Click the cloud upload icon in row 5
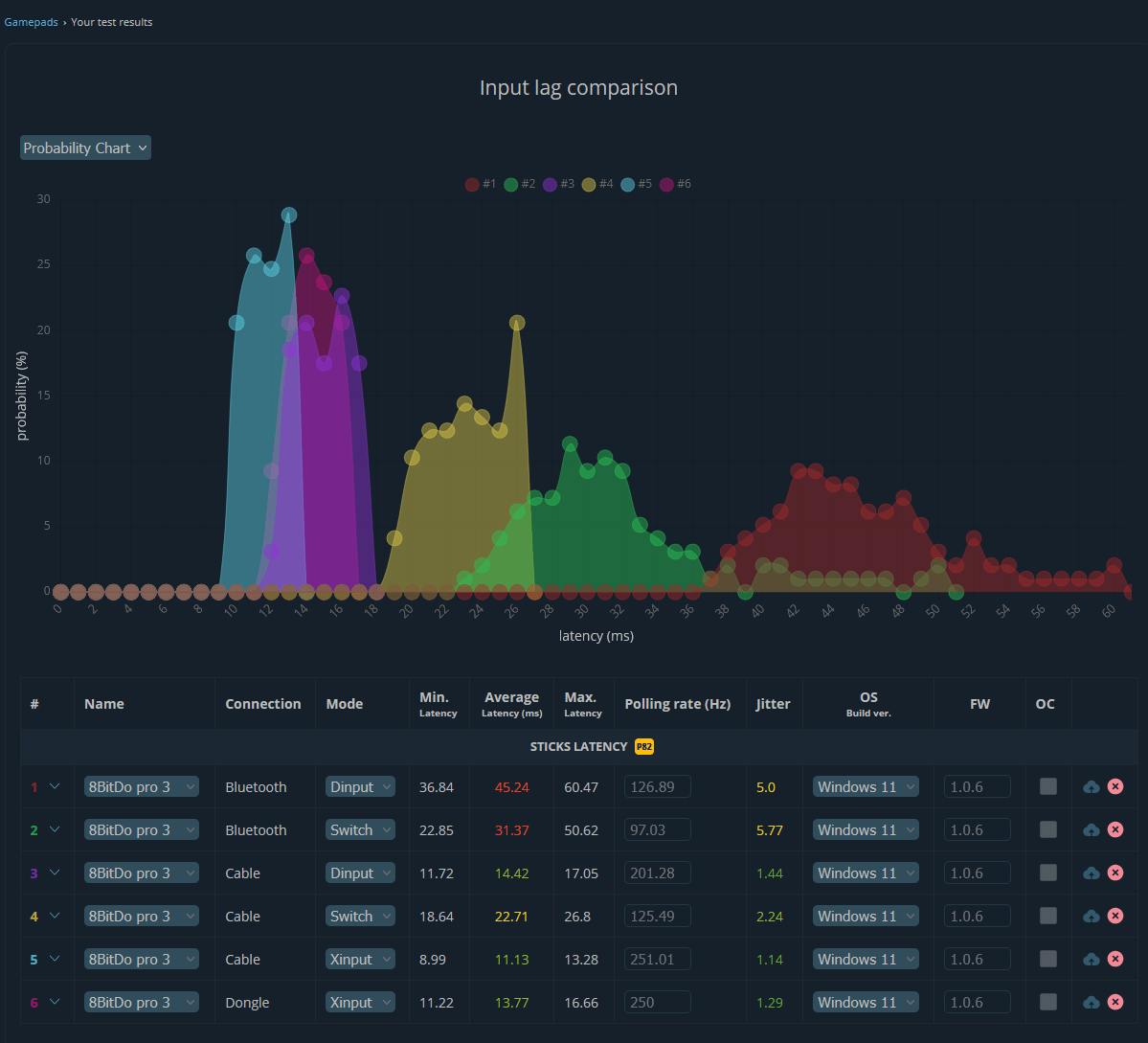Screen dimensions: 1148x1043 [x=1091, y=959]
